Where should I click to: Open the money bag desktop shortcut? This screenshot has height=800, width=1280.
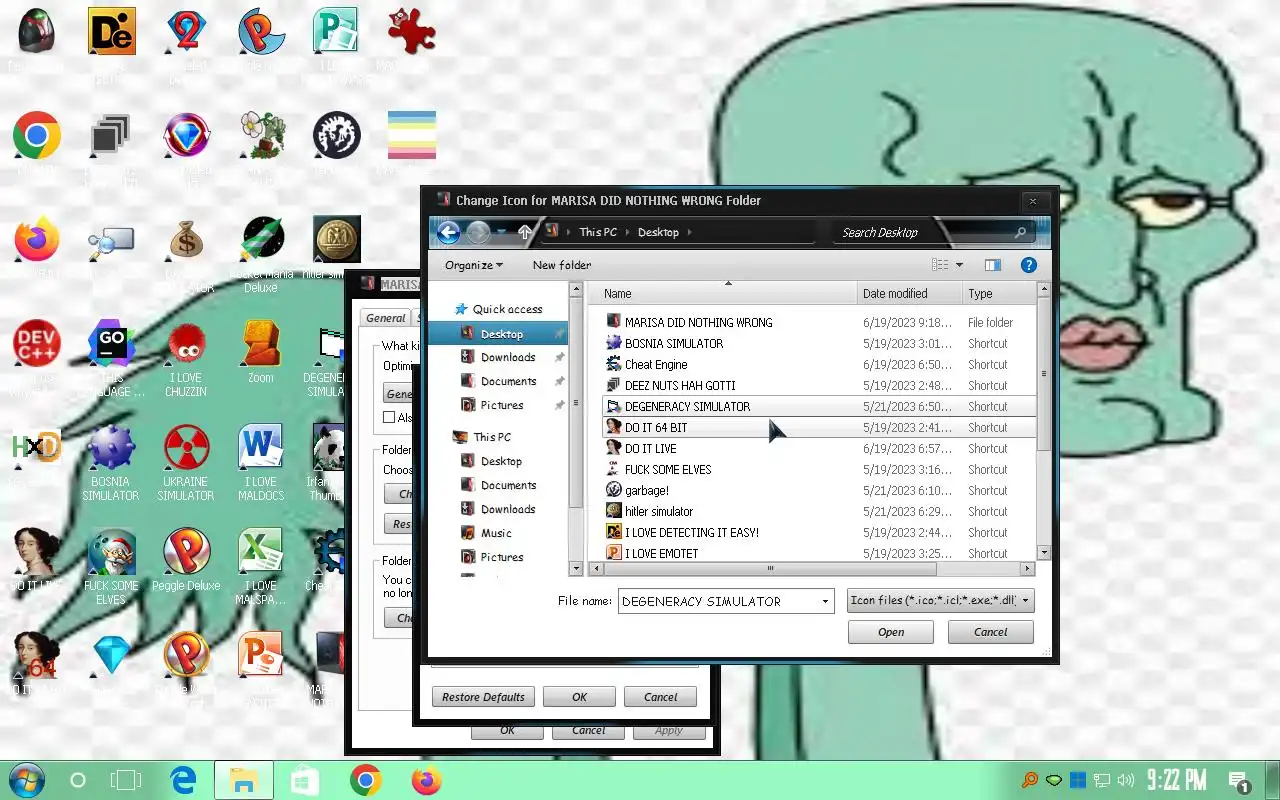(186, 240)
